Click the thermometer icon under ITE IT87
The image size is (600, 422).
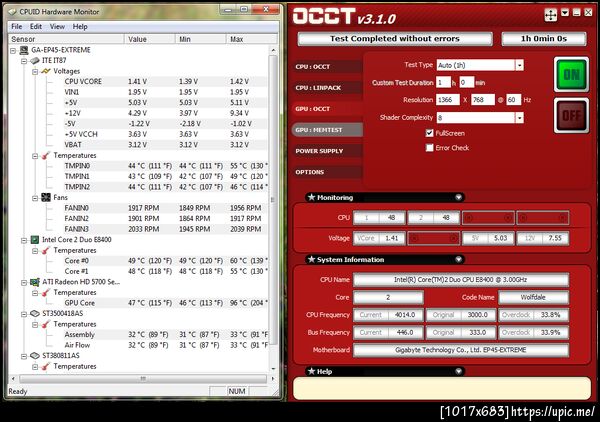(46, 155)
